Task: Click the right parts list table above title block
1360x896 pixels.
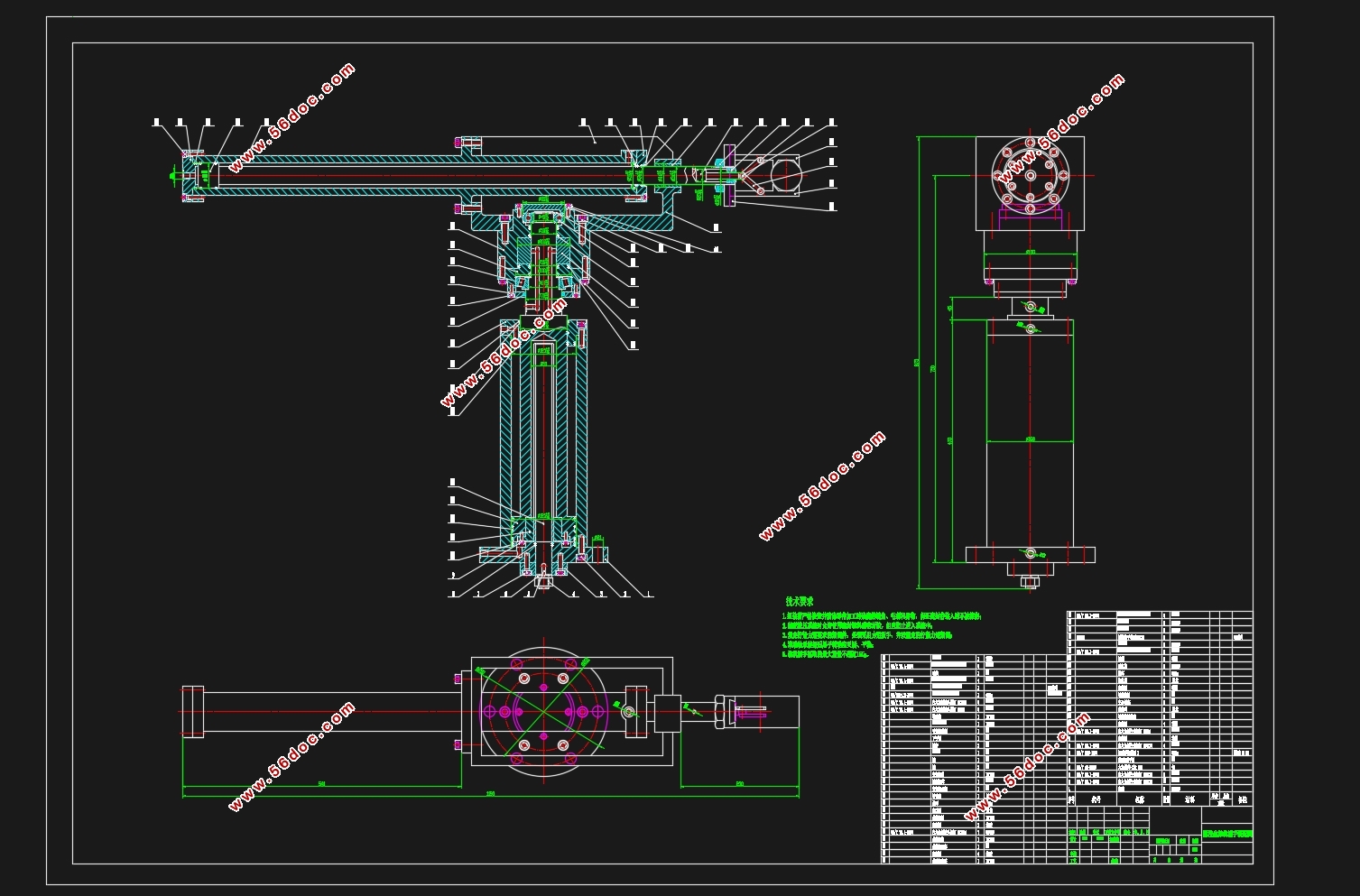Action: coord(1160,709)
